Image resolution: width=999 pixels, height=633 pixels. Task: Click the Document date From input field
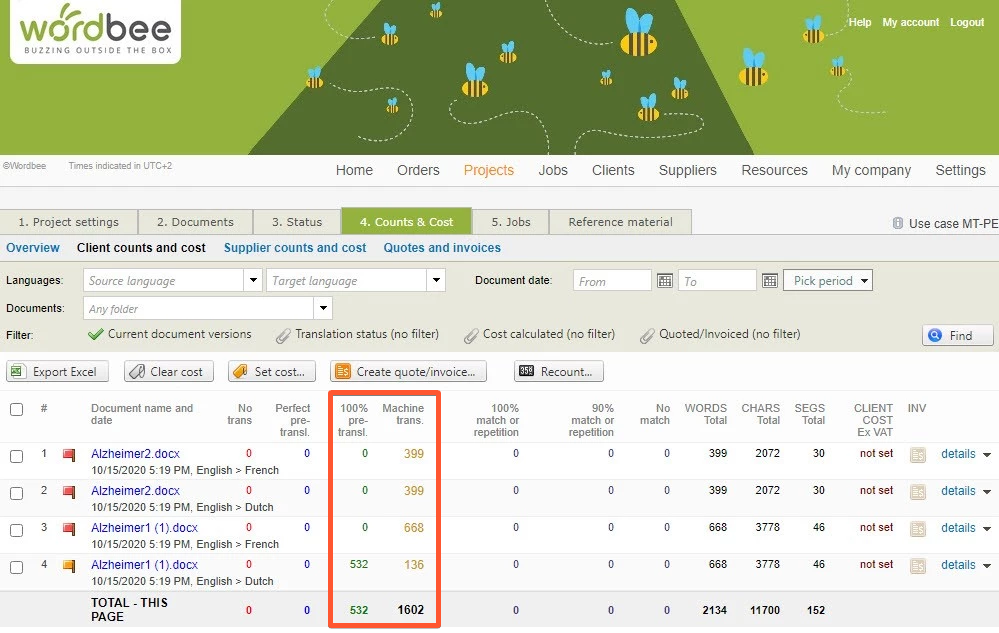pyautogui.click(x=612, y=281)
